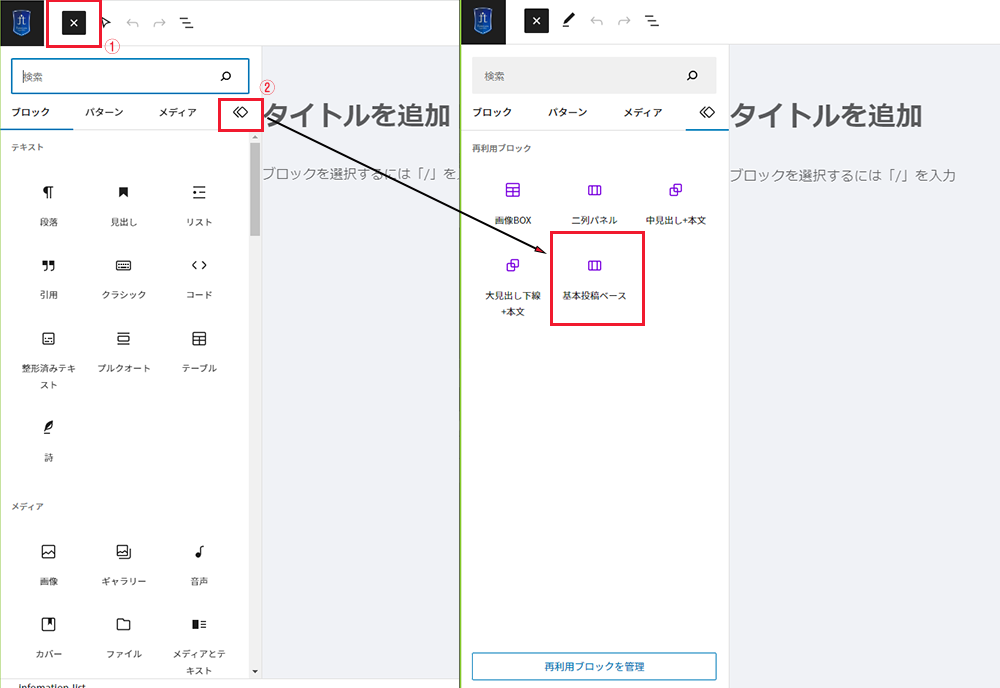Switch to ブロック tab in right inserter
1000x688 pixels.
click(492, 112)
